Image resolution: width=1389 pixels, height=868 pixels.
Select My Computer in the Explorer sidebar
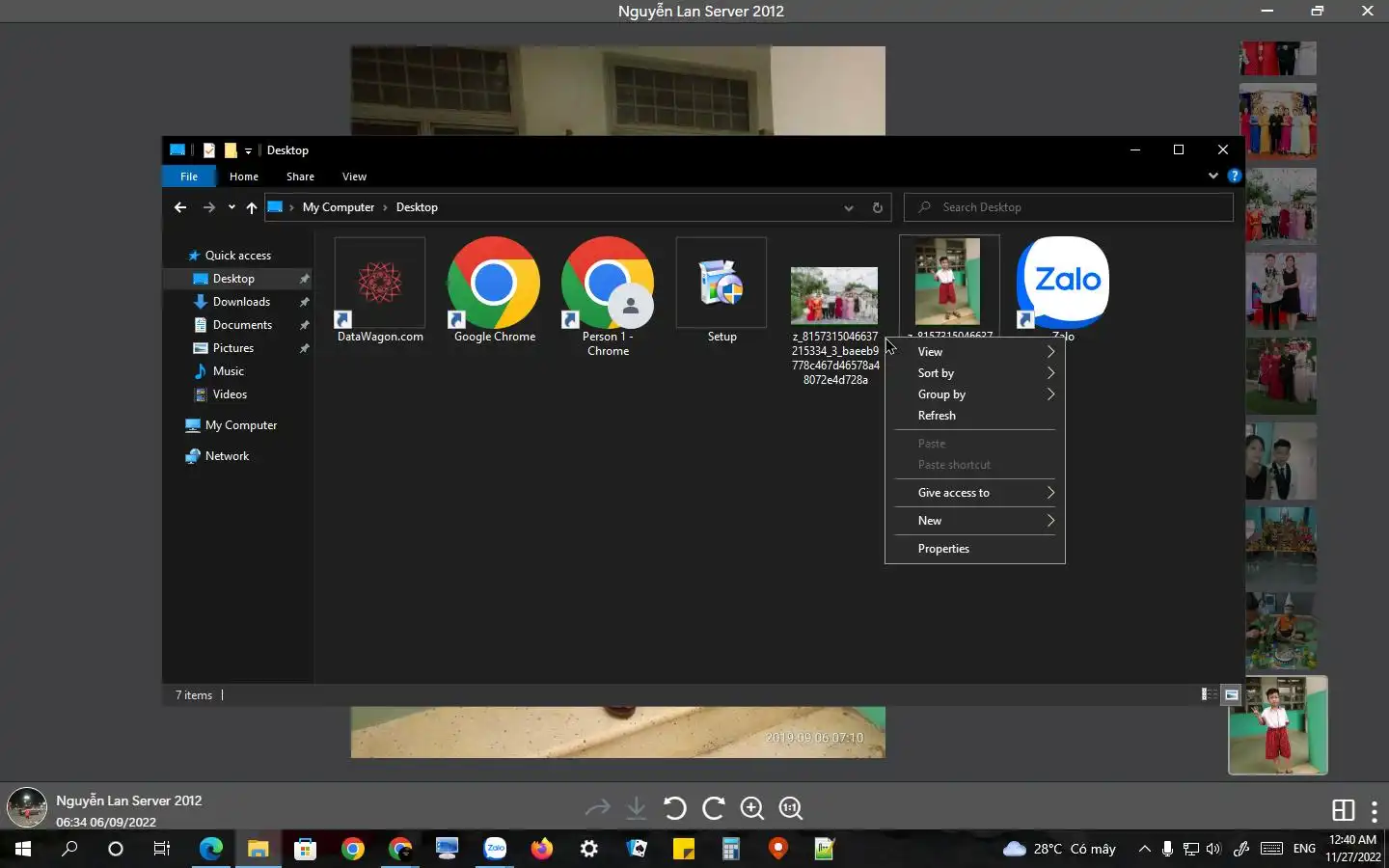point(241,425)
